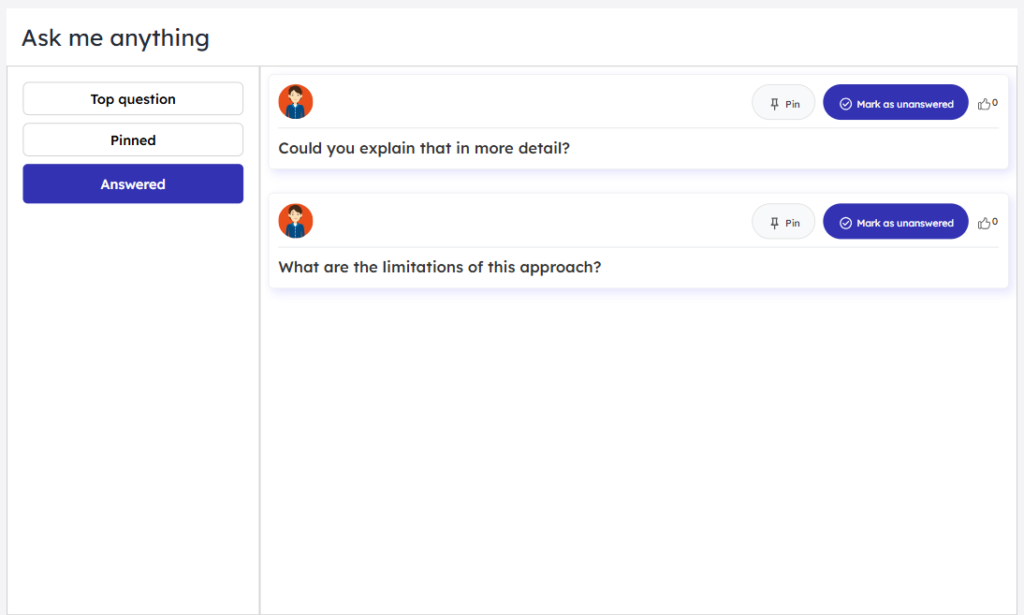
Task: Click checkmark circle icon on limitations question
Action: 845,223
